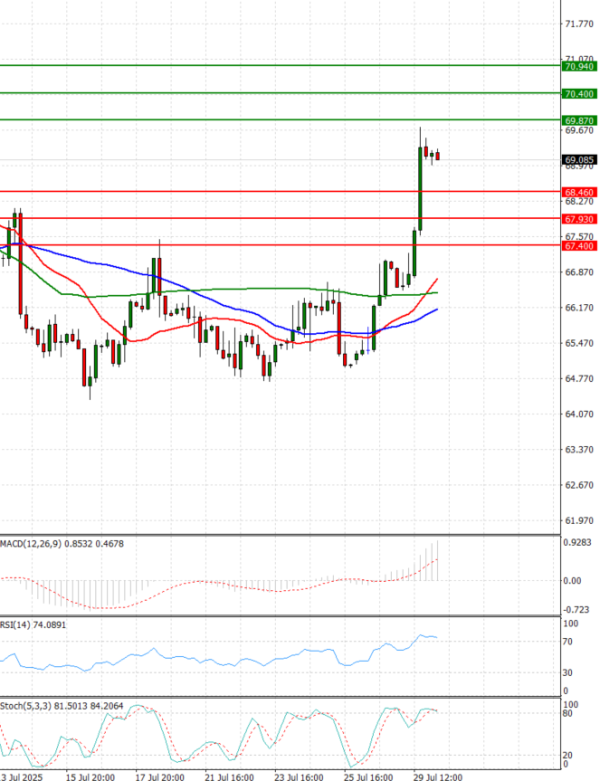Viewport: 600px width, 781px height.
Task: Click the 64.770 price axis value
Action: [x=579, y=379]
